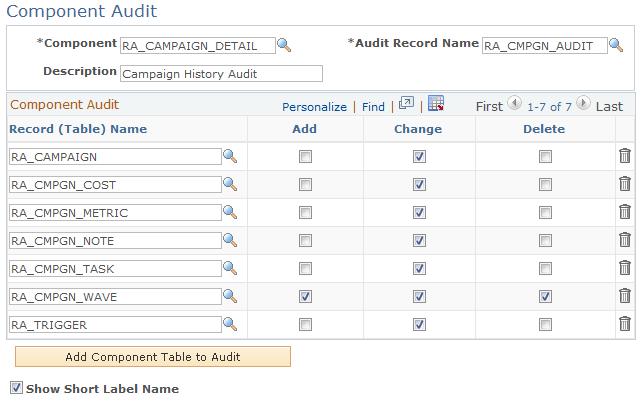This screenshot has height=399, width=642.
Task: Uncheck Change audit for RA_CMPGN_METRIC
Action: click(419, 212)
